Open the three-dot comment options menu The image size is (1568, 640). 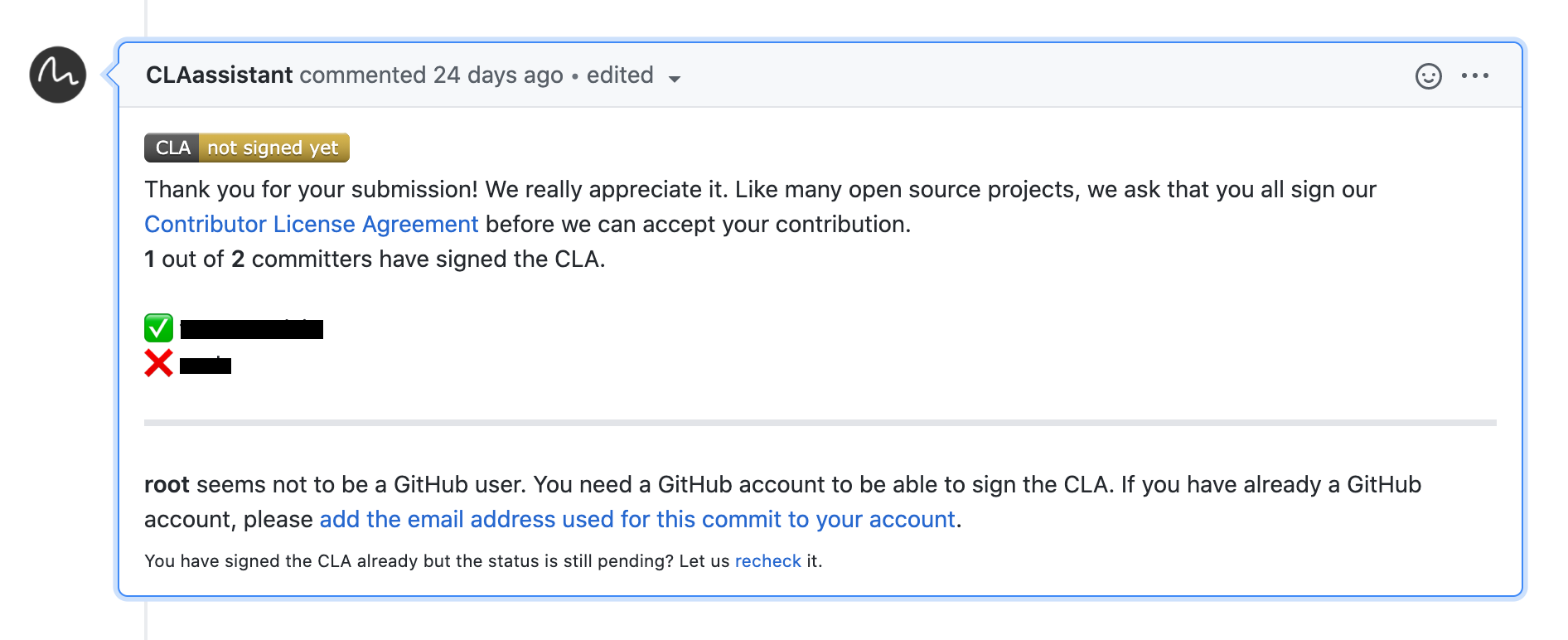(x=1474, y=76)
